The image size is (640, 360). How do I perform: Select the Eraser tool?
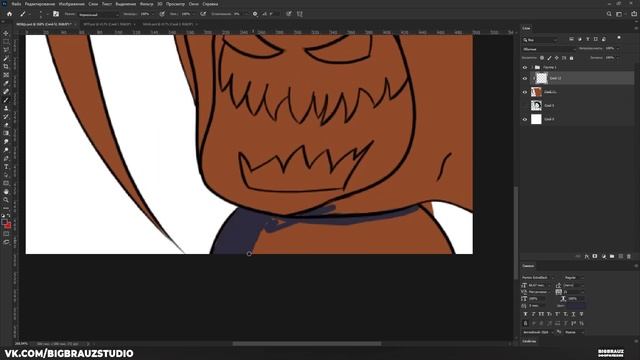coord(6,125)
